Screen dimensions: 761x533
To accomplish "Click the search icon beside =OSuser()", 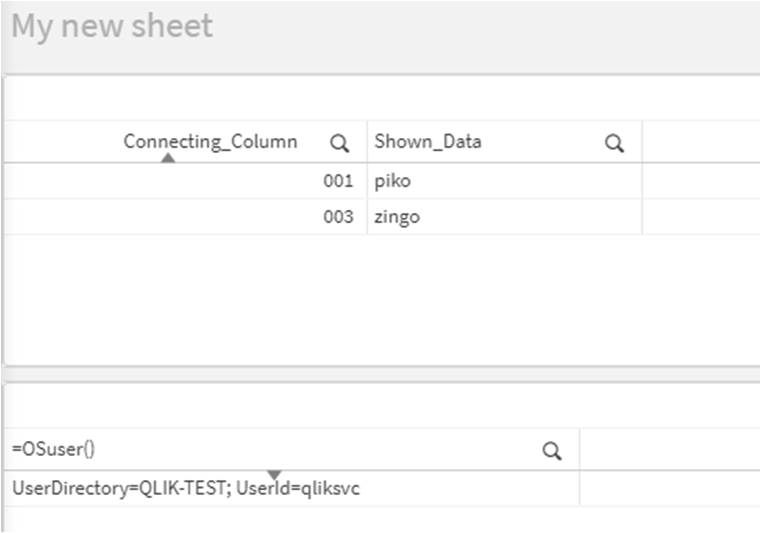I will [x=552, y=450].
